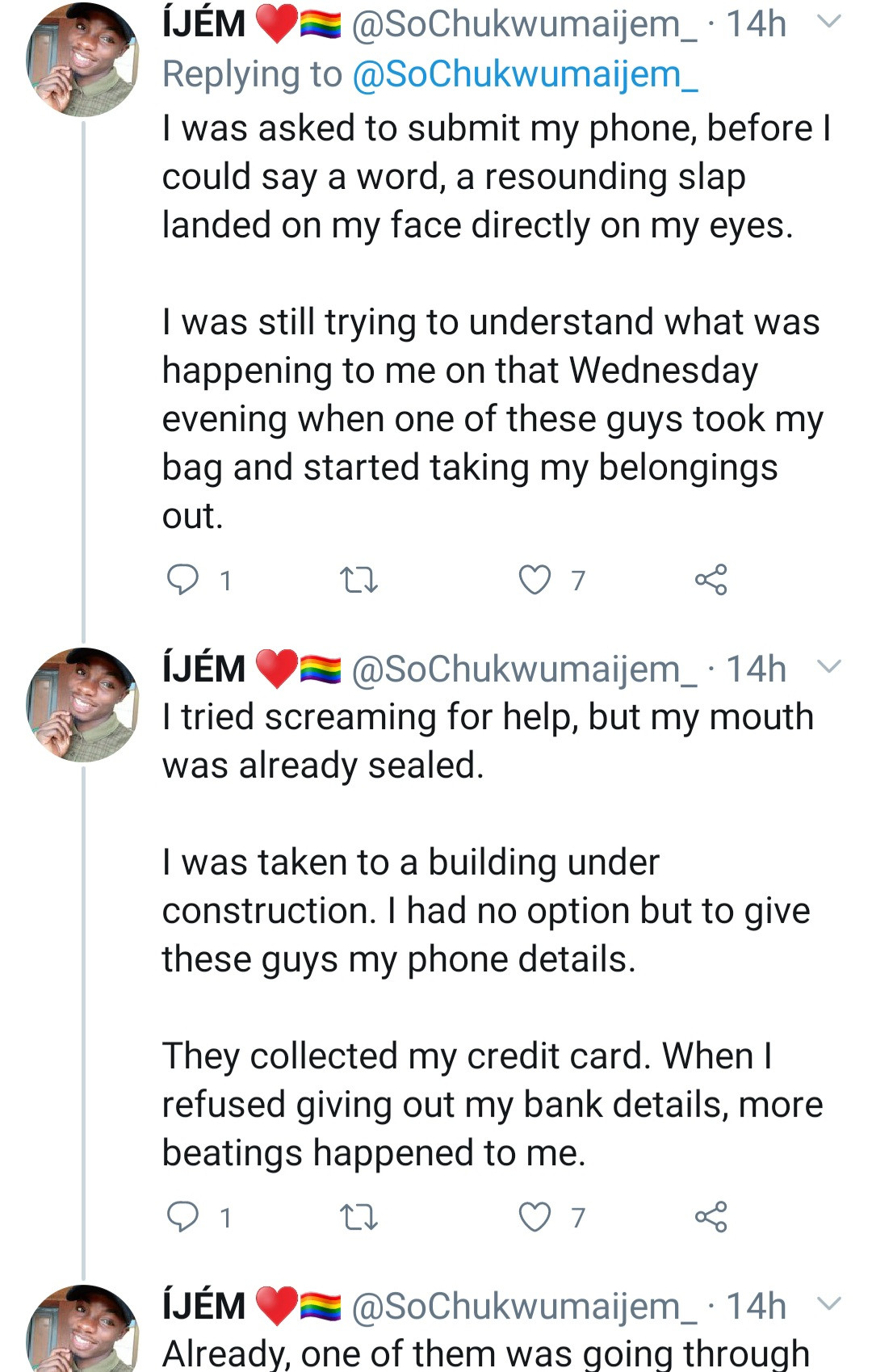
Task: Reply to the first tweet about the slap
Action: point(182,580)
